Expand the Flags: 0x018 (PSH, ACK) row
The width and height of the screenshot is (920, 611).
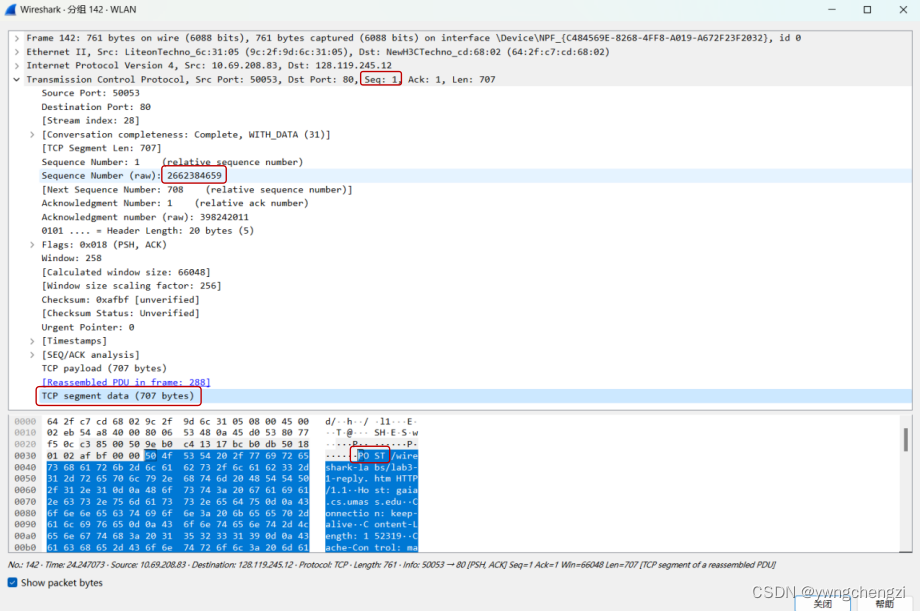pos(30,244)
